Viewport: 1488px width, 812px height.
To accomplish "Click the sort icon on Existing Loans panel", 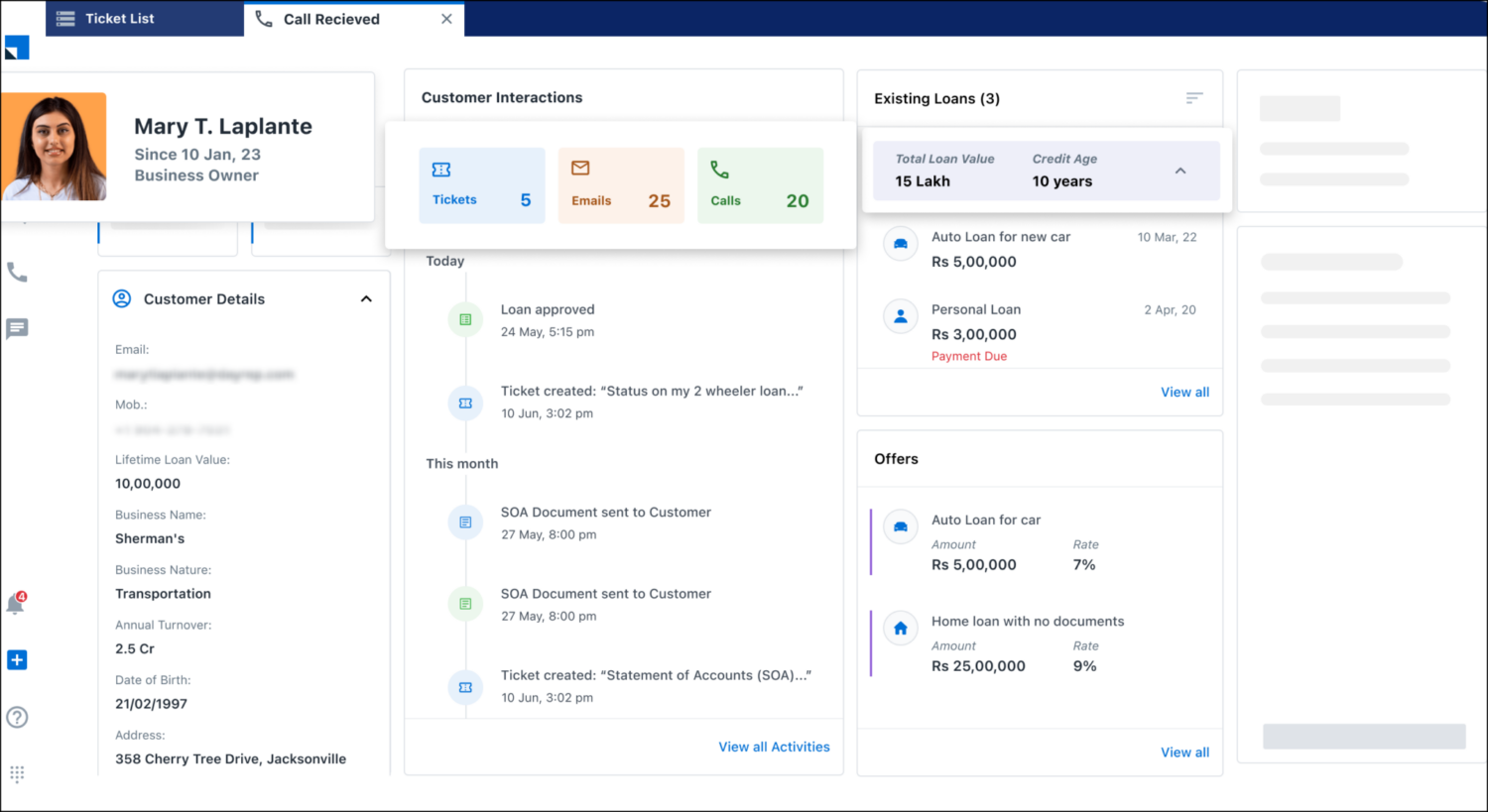I will (x=1193, y=97).
